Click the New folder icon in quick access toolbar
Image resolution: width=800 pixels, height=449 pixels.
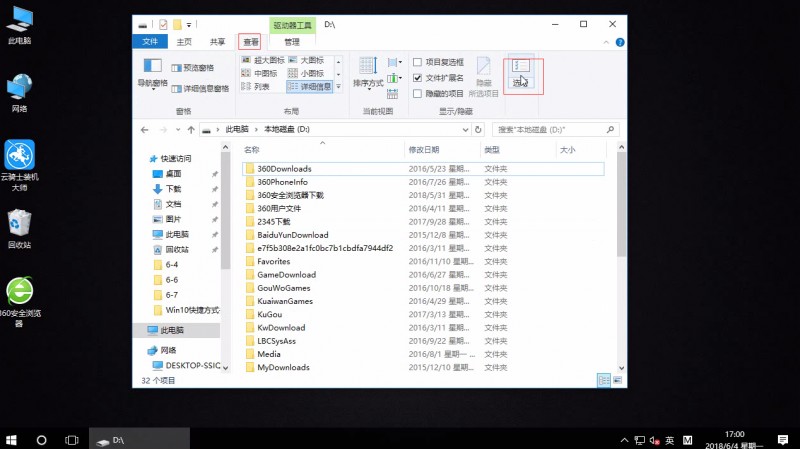(x=177, y=24)
